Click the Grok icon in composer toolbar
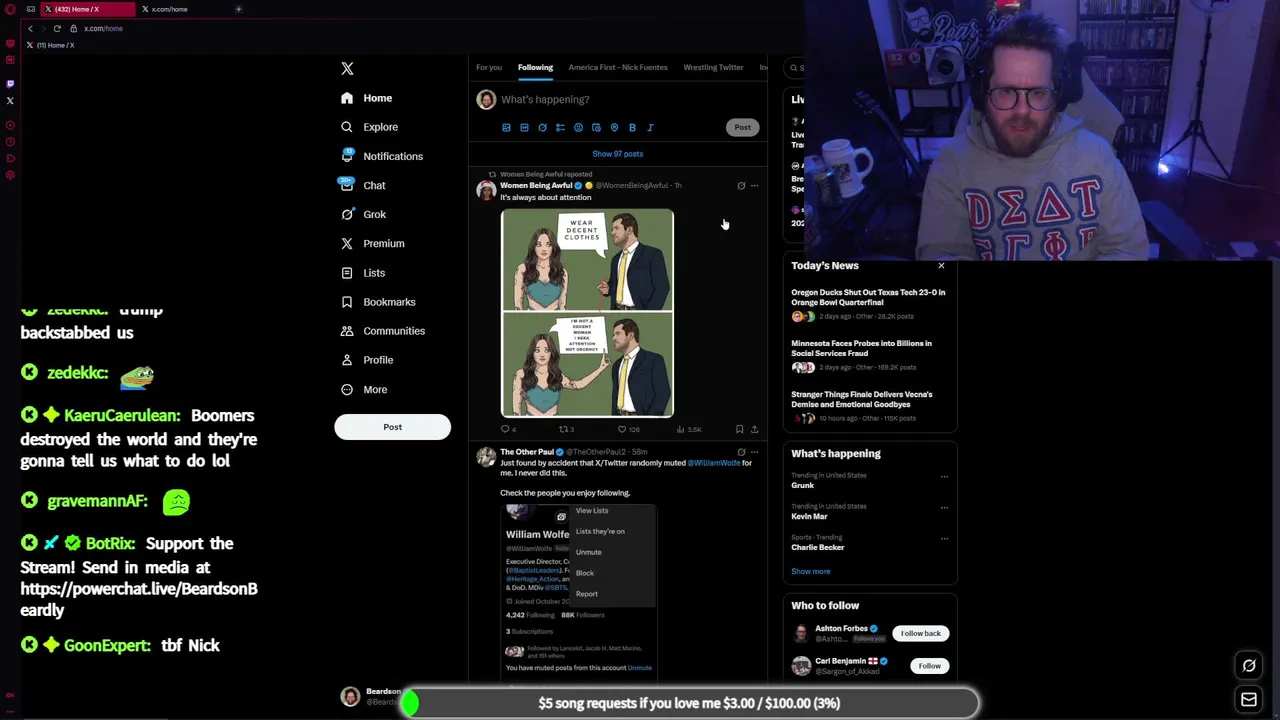The width and height of the screenshot is (1280, 720). 542,128
